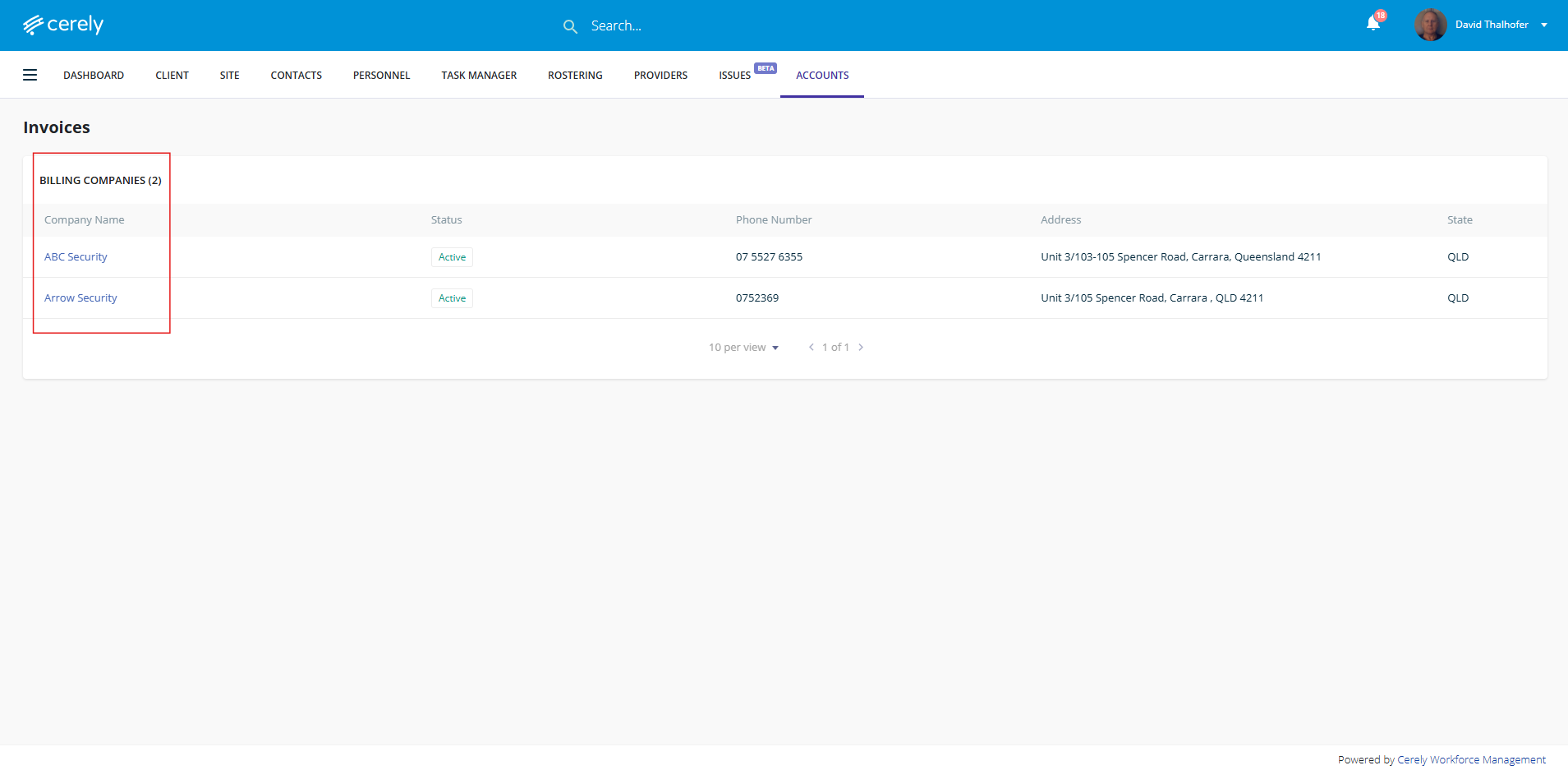Click David Thalhofer's profile avatar
The height and width of the screenshot is (770, 1568).
(x=1430, y=25)
